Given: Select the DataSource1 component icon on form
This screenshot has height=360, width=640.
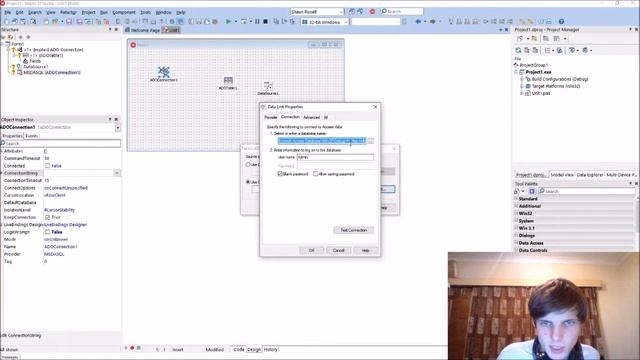Looking at the screenshot, I should pos(268,86).
